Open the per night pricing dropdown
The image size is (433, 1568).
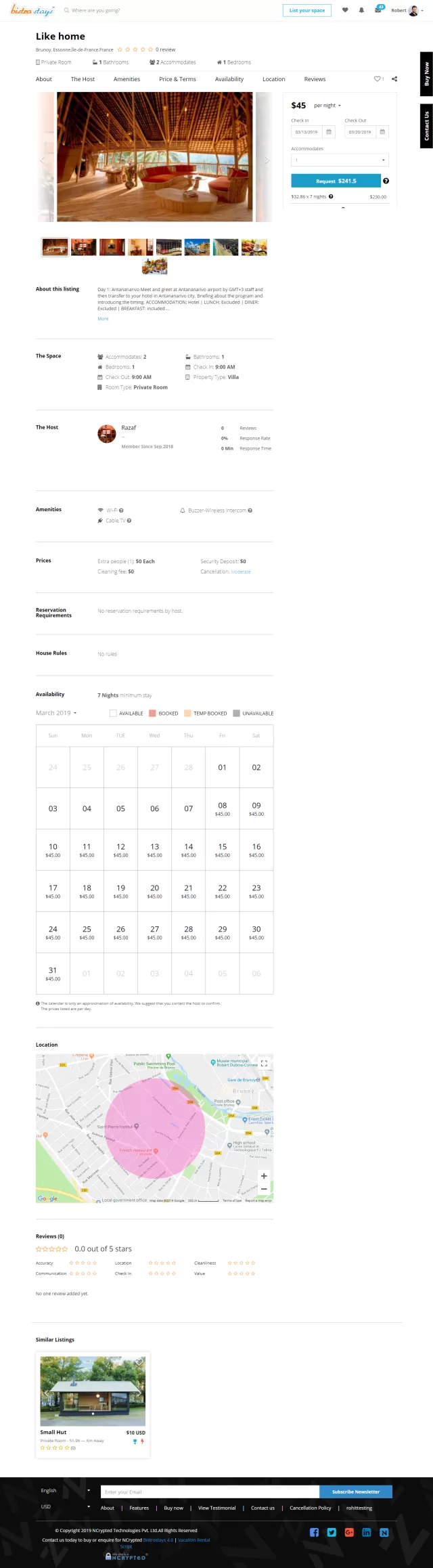tap(327, 106)
